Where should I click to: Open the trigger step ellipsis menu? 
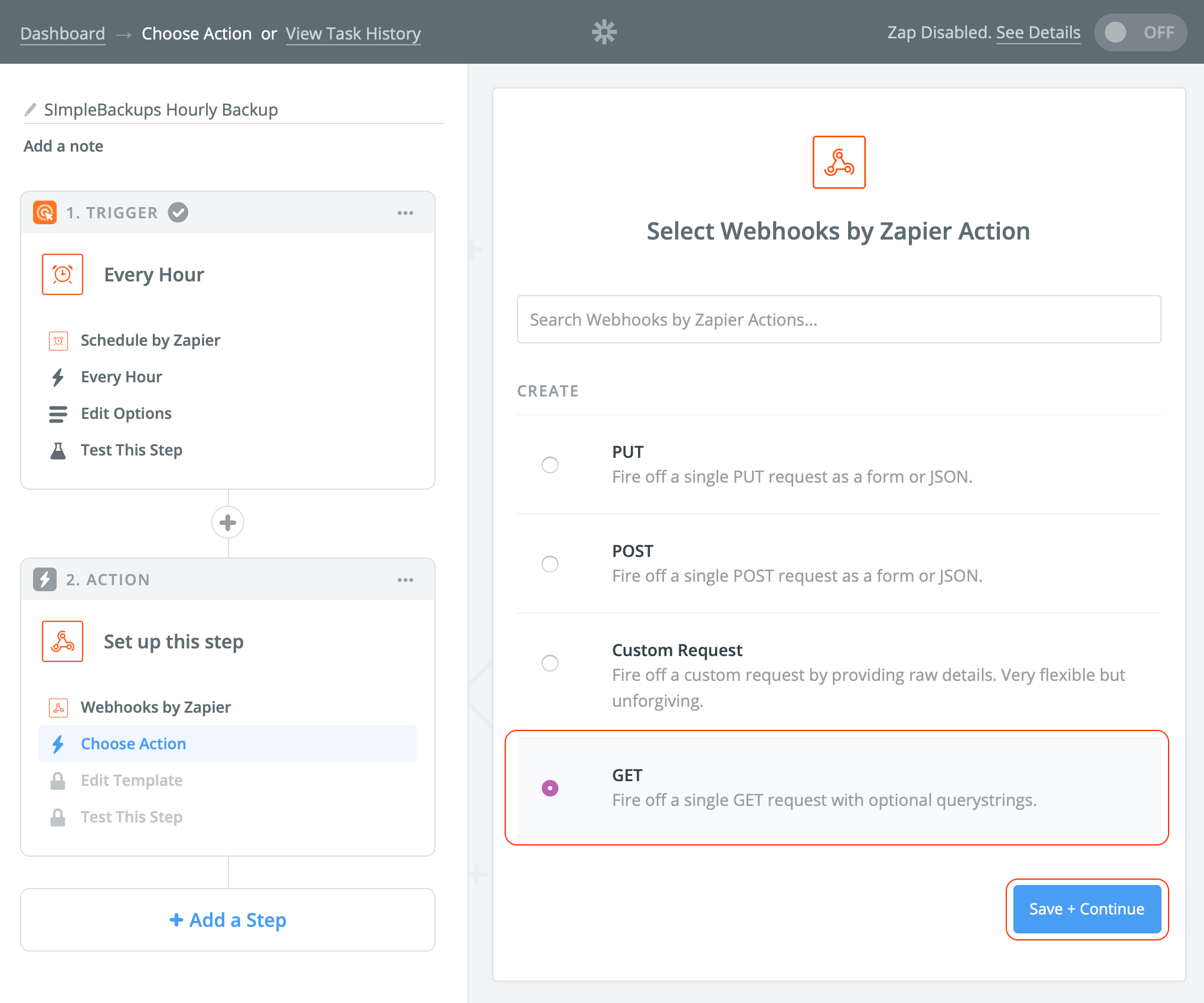[405, 212]
